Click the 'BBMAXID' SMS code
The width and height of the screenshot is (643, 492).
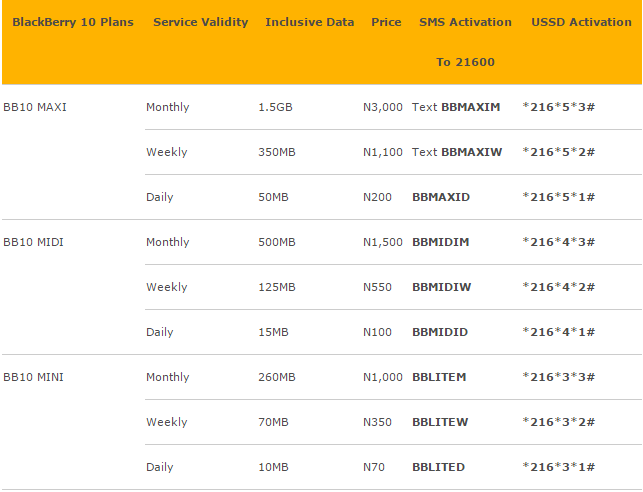441,197
